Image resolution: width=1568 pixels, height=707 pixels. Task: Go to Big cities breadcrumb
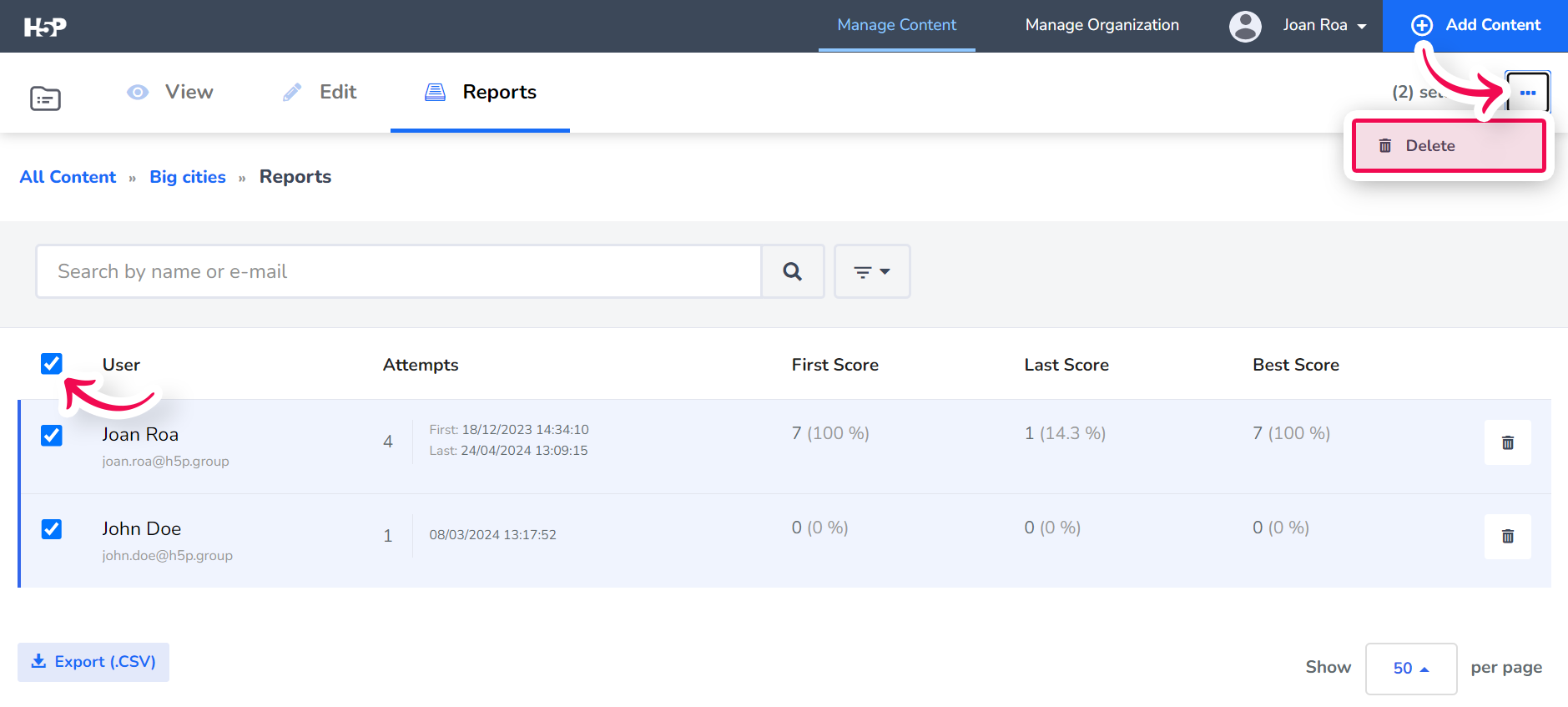point(188,177)
